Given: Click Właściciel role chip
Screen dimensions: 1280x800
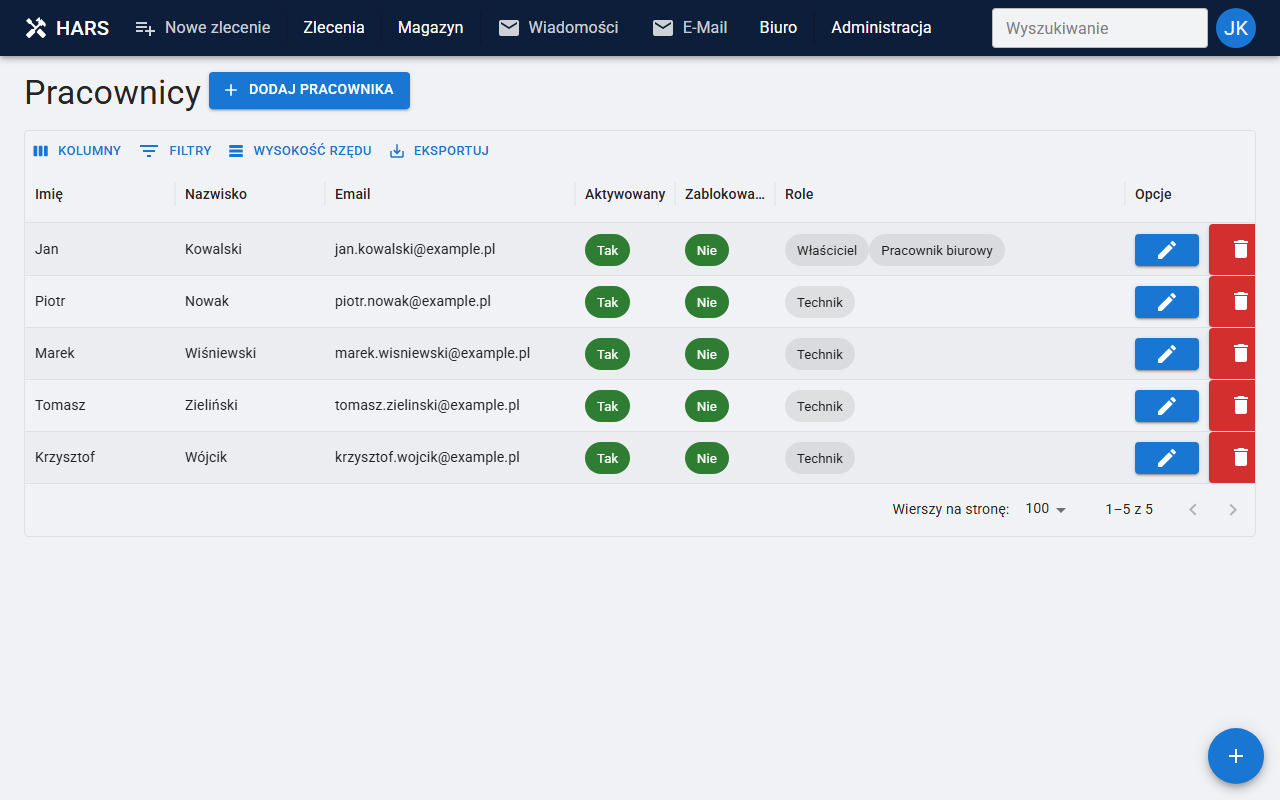Looking at the screenshot, I should [x=827, y=250].
